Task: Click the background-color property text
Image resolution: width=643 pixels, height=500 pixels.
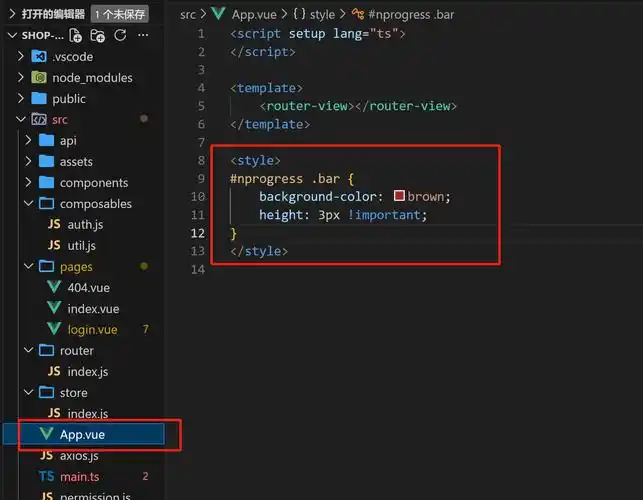Action: (317, 197)
